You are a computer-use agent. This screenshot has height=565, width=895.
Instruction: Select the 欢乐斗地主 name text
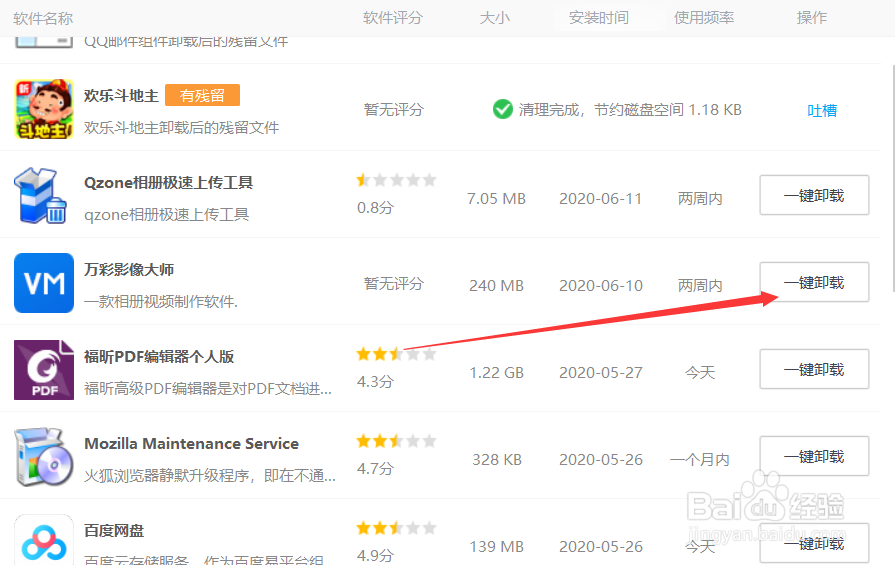121,95
